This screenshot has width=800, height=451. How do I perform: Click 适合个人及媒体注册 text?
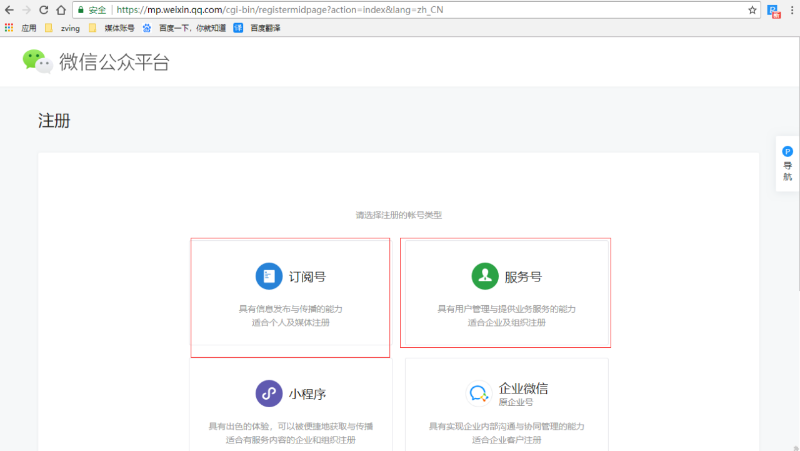(290, 322)
